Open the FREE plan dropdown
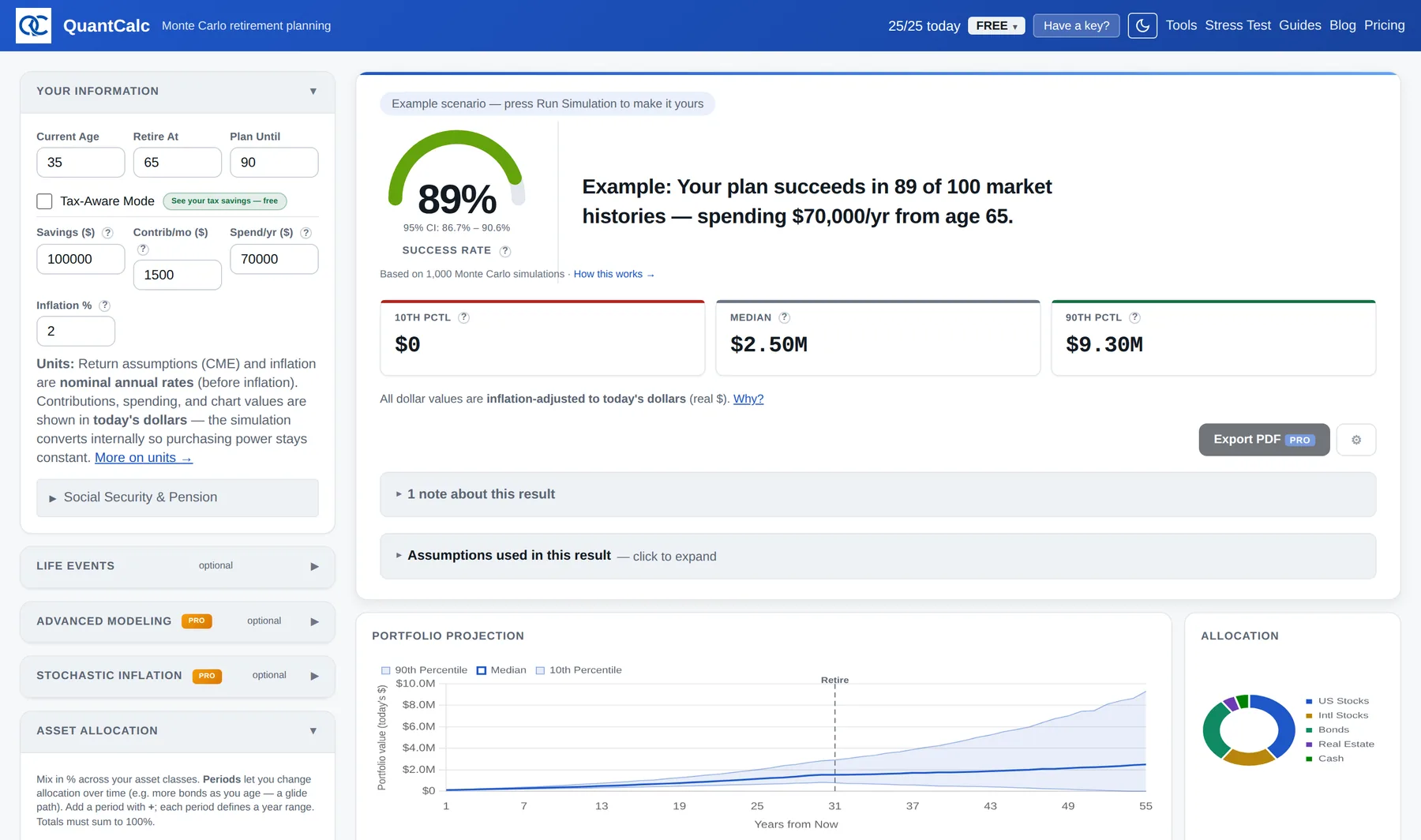Screen dimensions: 1421x840 click(996, 26)
